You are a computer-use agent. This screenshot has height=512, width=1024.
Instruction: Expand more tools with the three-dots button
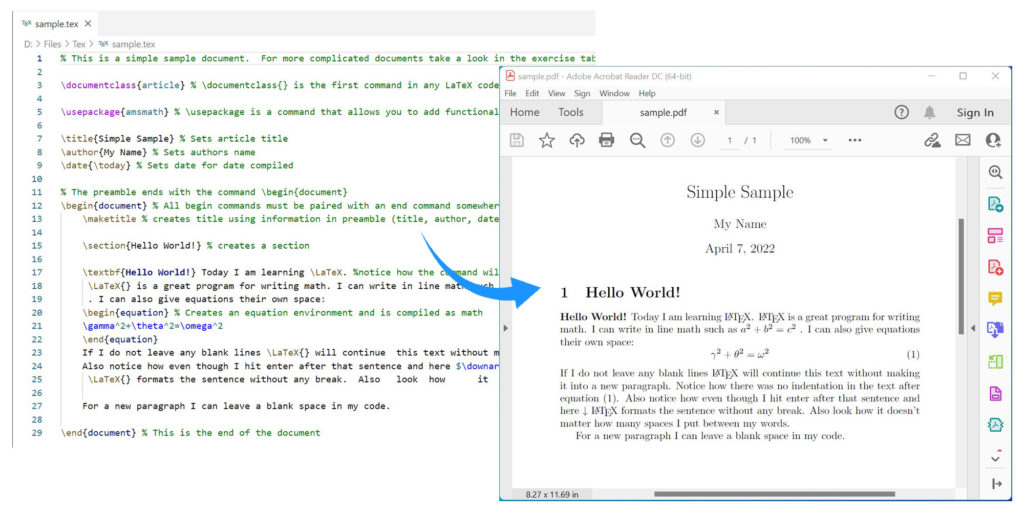[855, 141]
